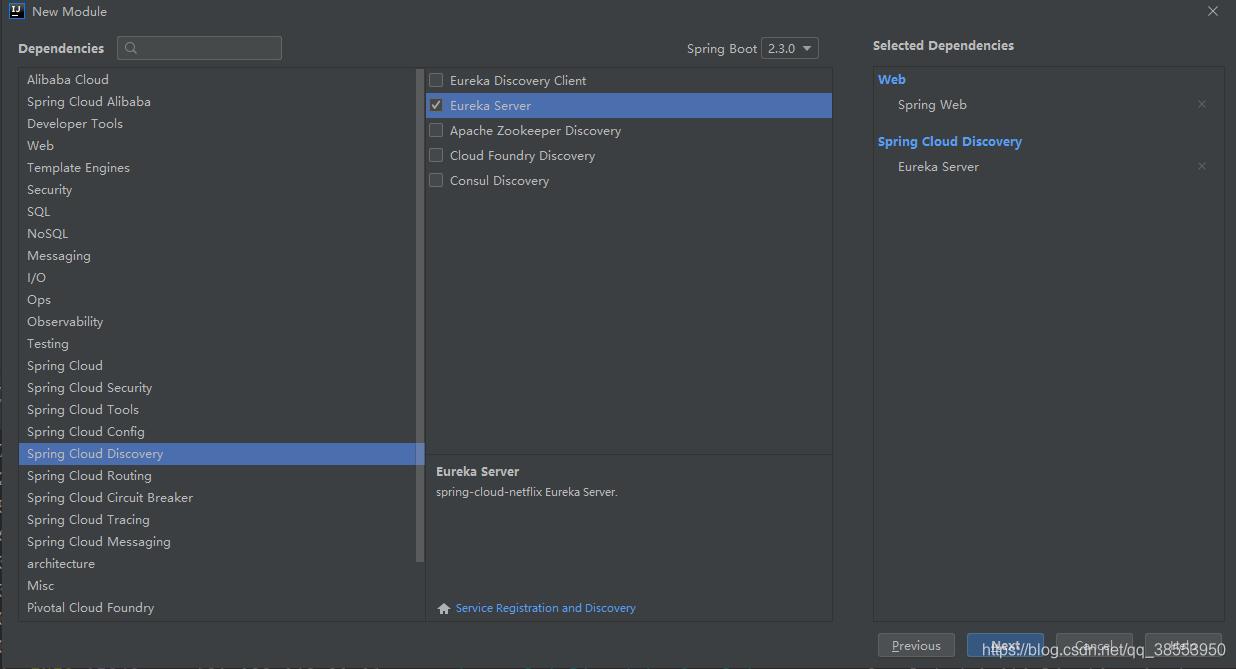Choose the Web category
Image resolution: width=1236 pixels, height=669 pixels.
point(217,146)
